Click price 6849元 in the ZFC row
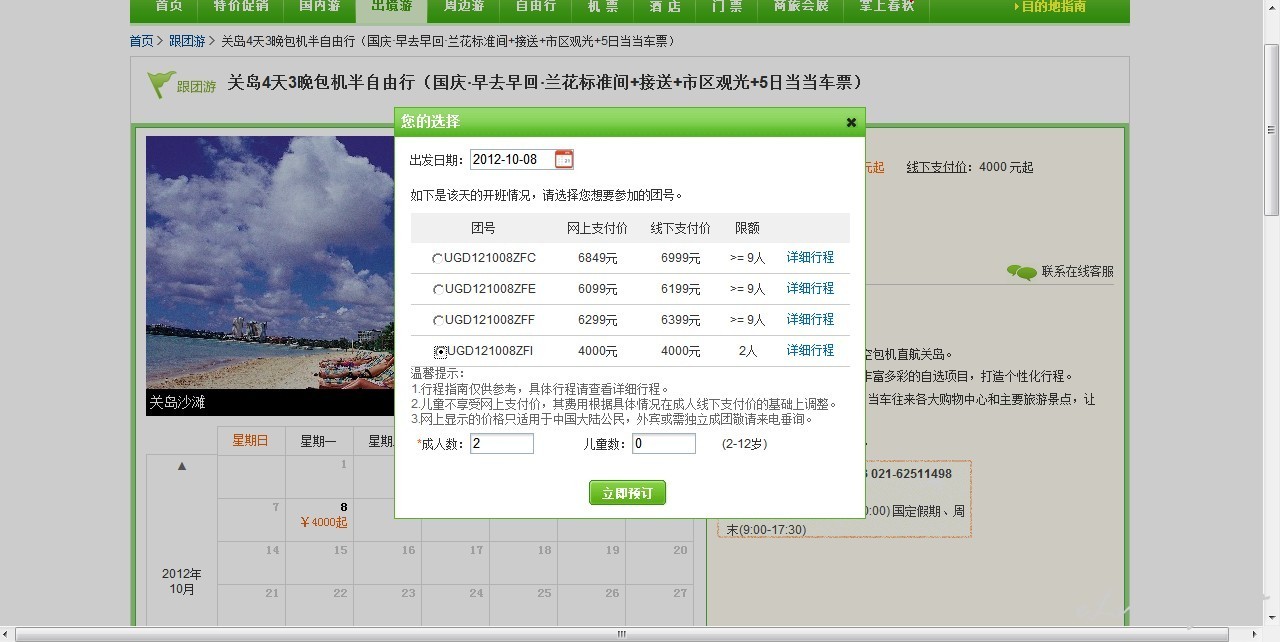This screenshot has width=1280, height=642. pyautogui.click(x=597, y=258)
